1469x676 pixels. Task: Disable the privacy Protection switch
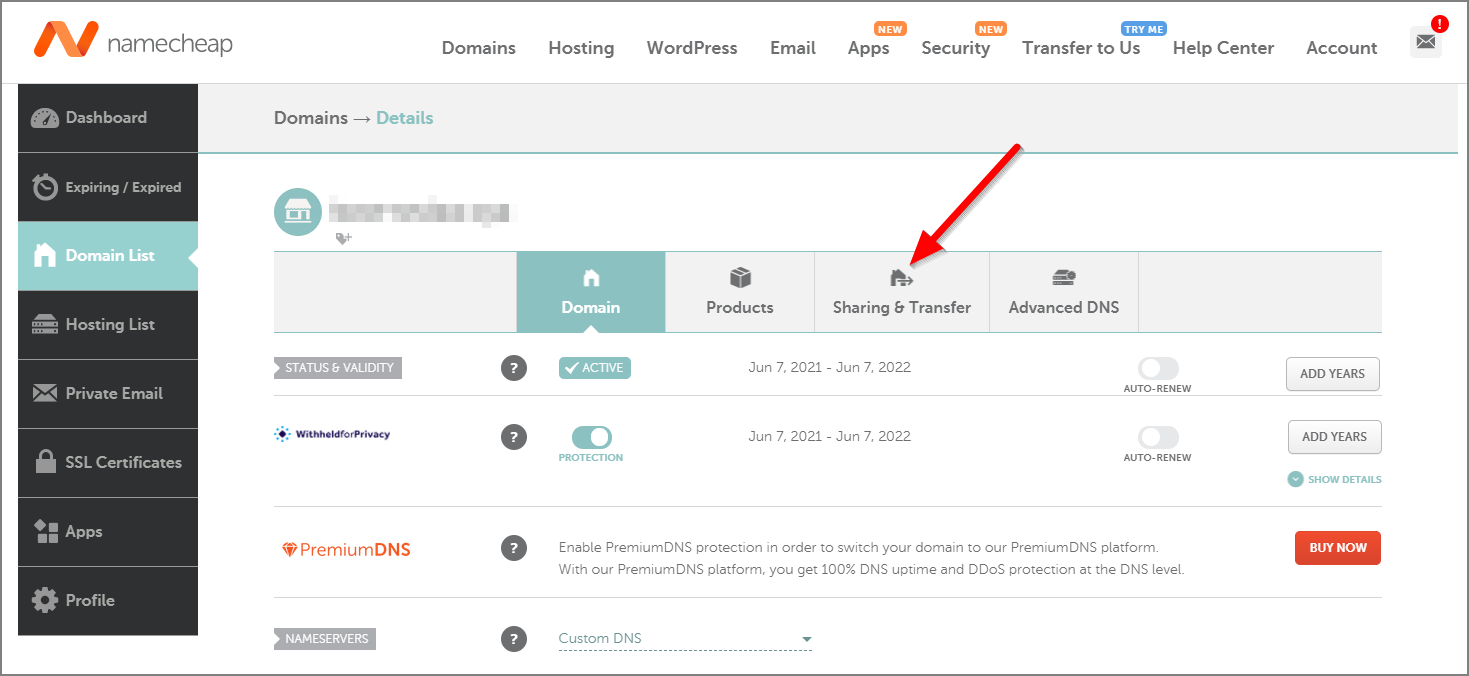pyautogui.click(x=591, y=437)
